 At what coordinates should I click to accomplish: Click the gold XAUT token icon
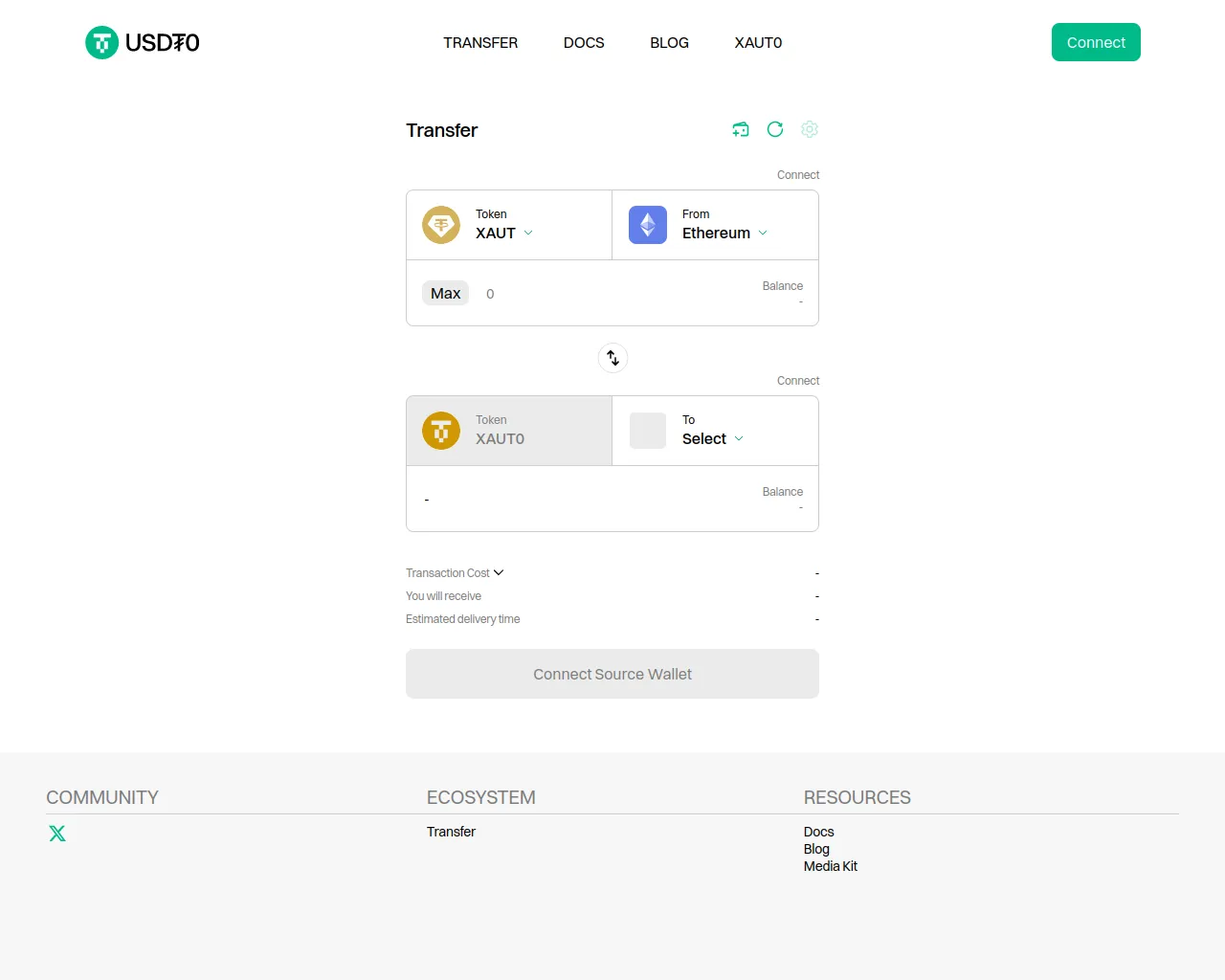441,225
